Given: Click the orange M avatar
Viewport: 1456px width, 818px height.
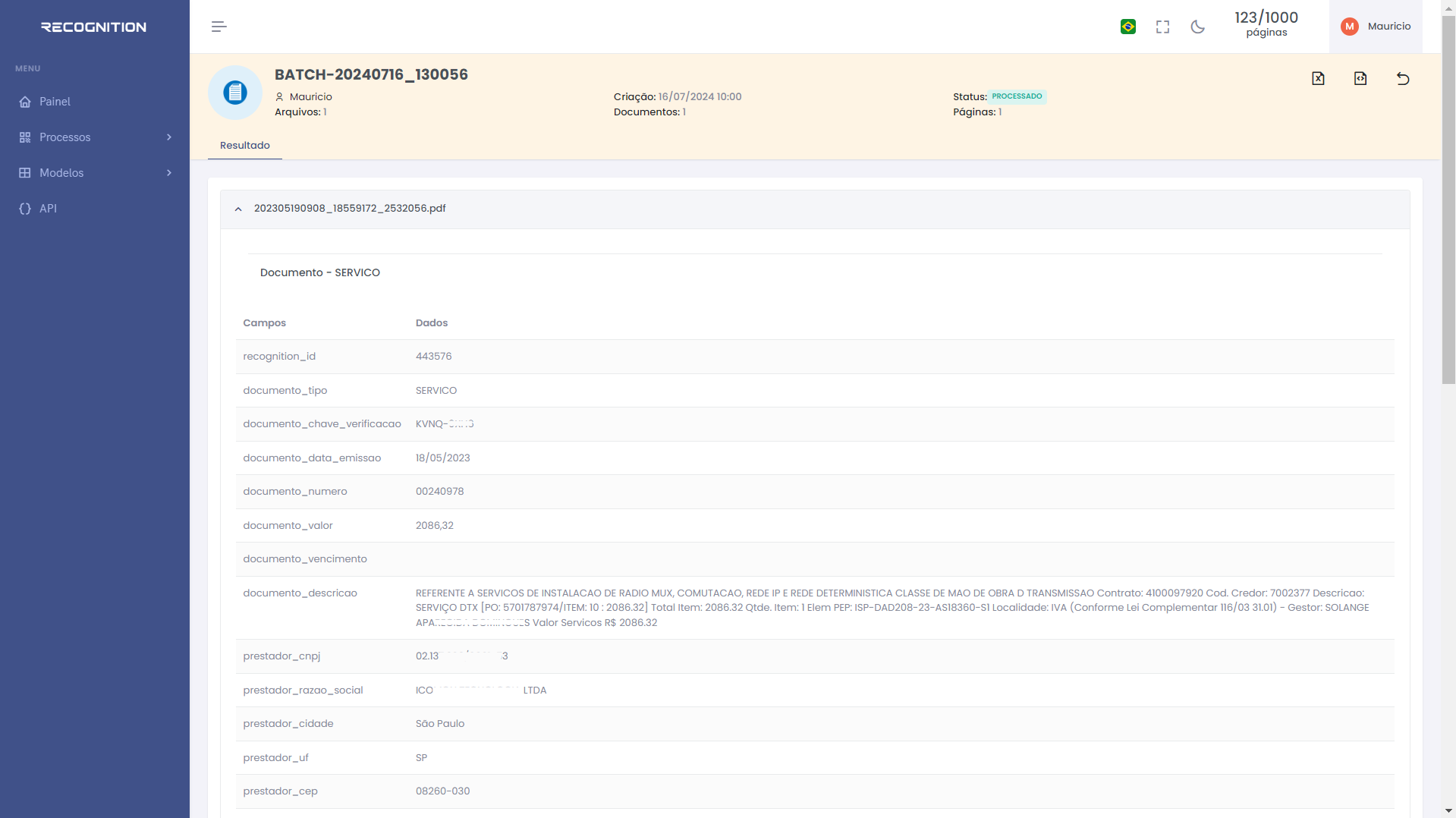Looking at the screenshot, I should click(x=1349, y=27).
